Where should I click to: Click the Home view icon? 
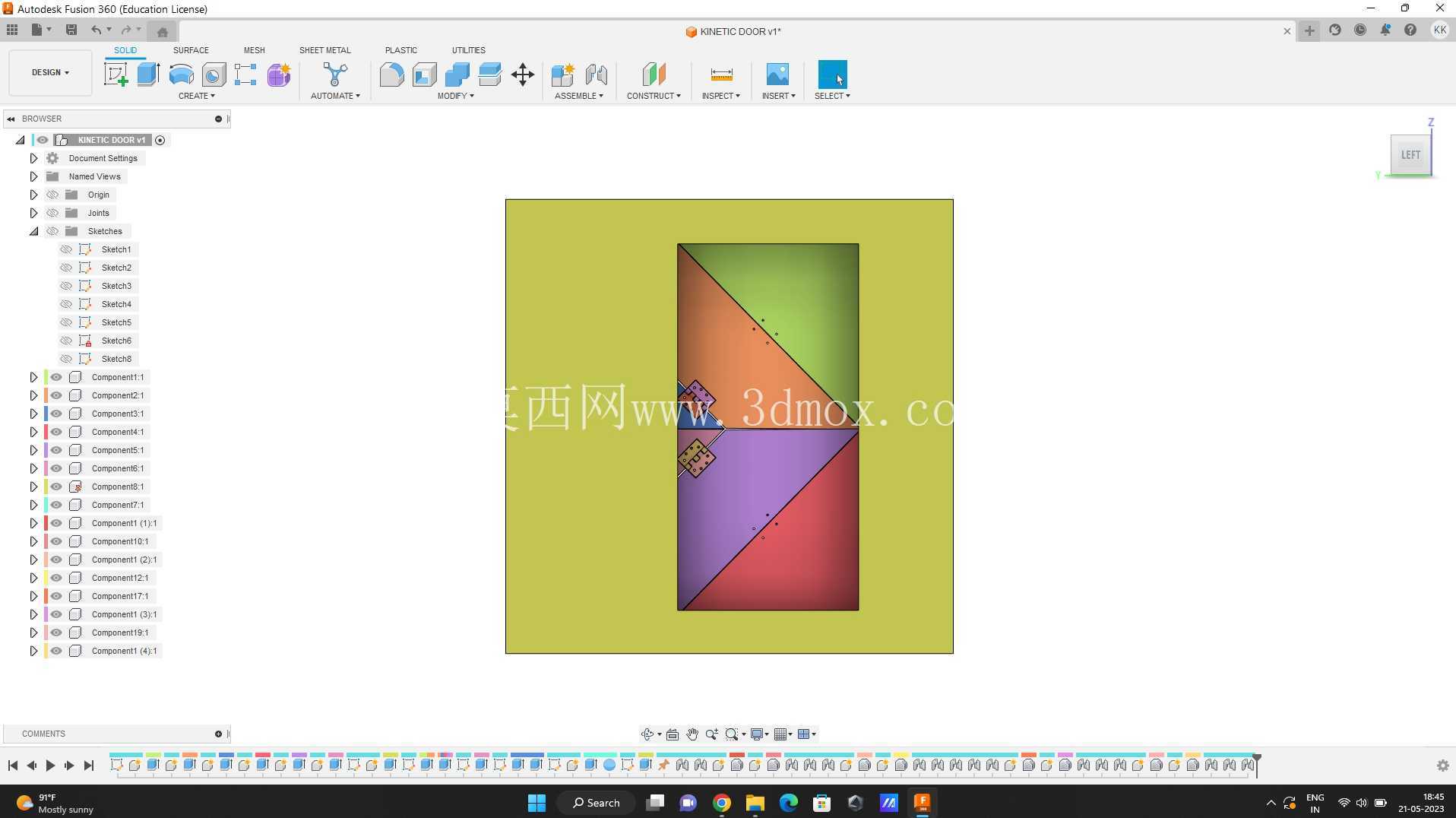pos(163,31)
